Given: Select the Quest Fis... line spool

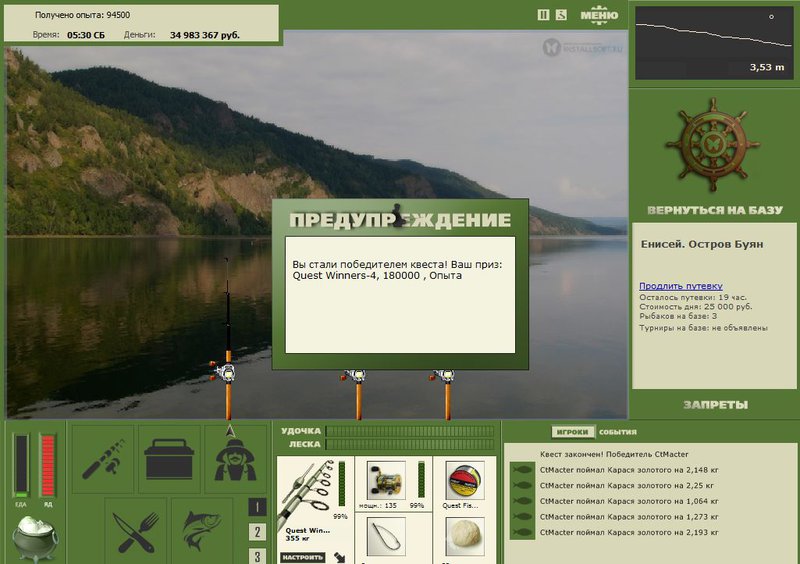Looking at the screenshot, I should pyautogui.click(x=464, y=480).
